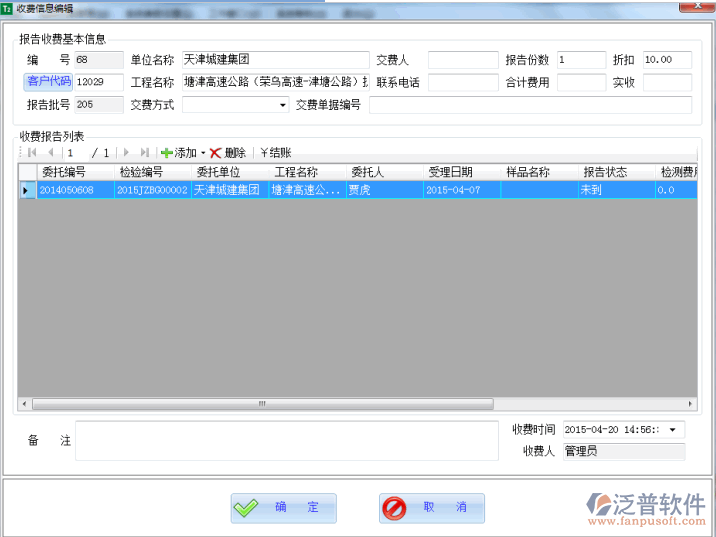
Task: Click the 委托编号 column header
Action: click(75, 172)
